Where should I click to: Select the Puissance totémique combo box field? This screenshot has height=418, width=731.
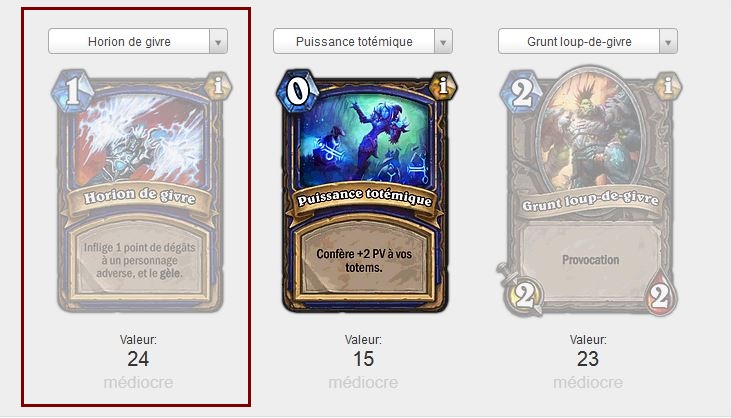(x=363, y=41)
